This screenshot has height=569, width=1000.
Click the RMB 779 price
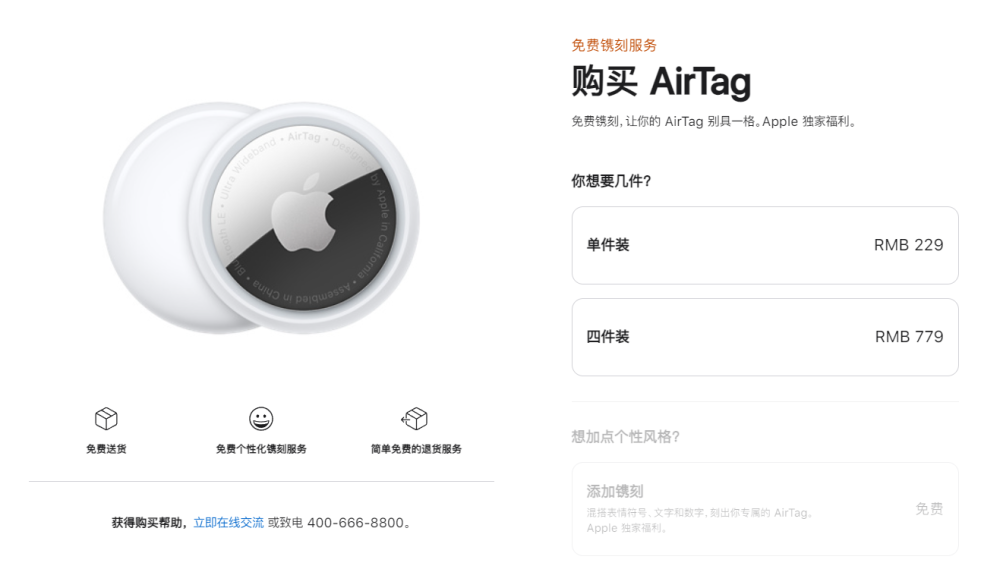[x=909, y=337]
